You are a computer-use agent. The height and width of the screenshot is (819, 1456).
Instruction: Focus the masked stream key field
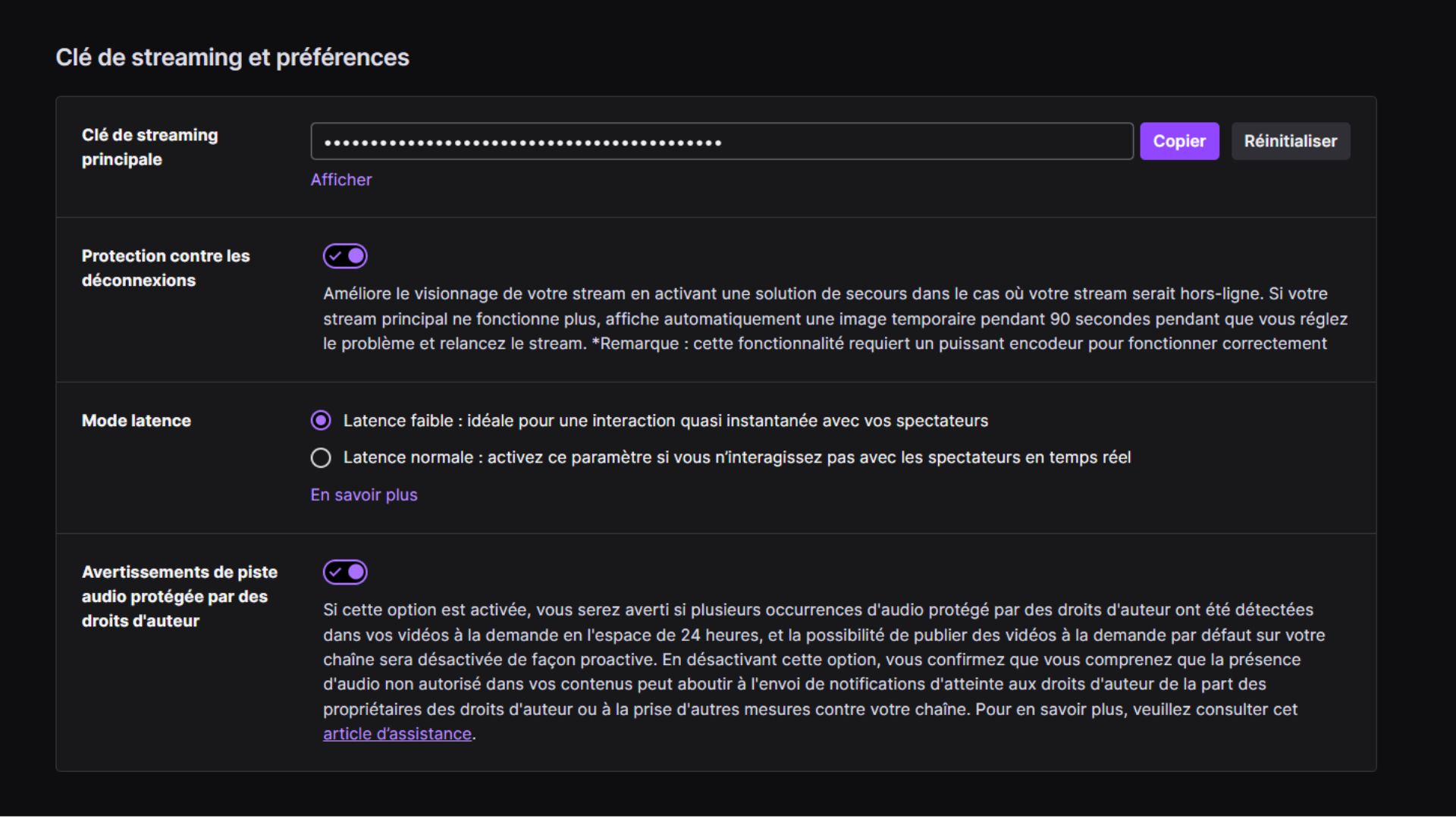tap(720, 141)
